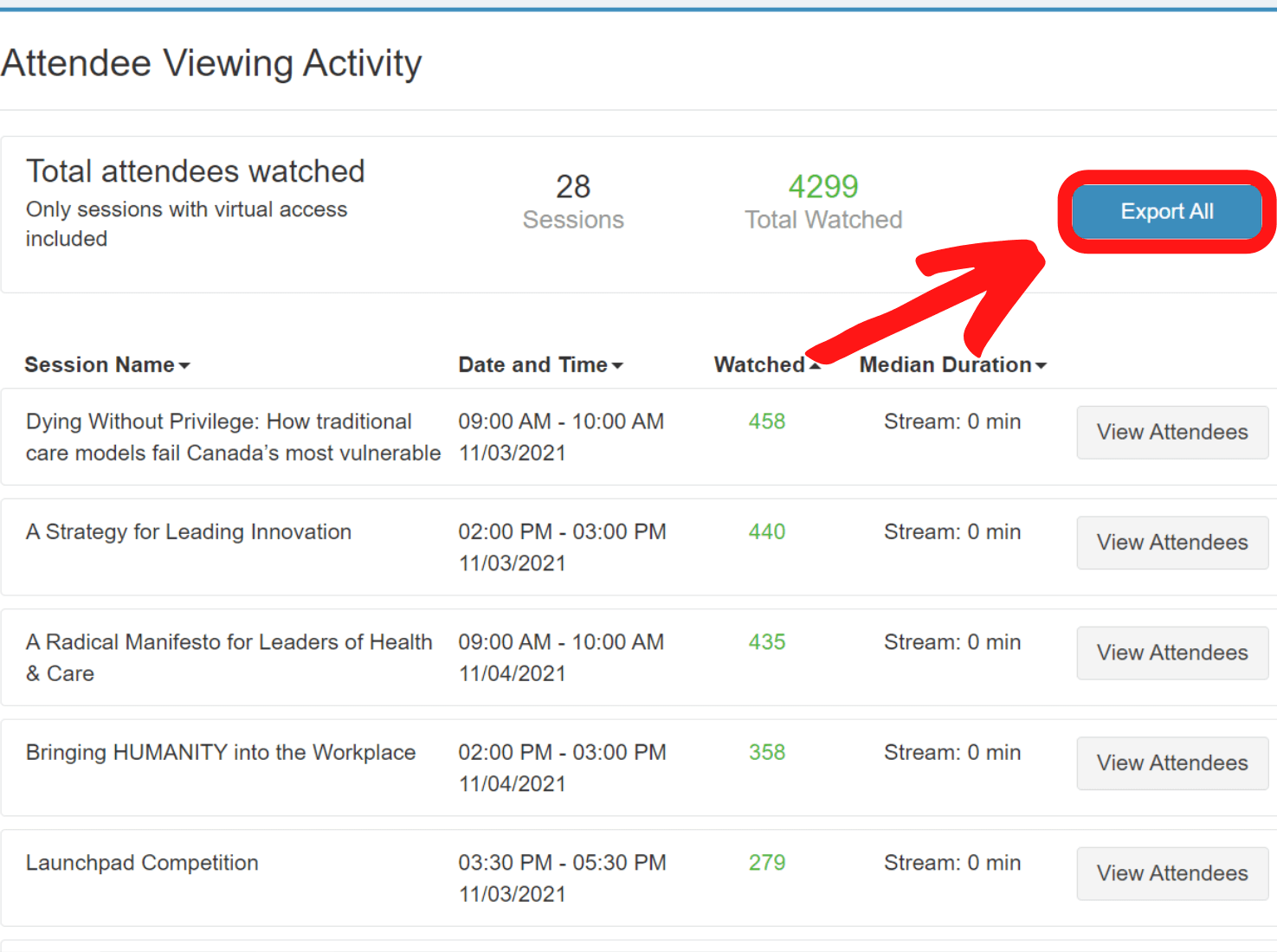View attendees for A Radical Manifesto session
Image resolution: width=1277 pixels, height=952 pixels.
(1171, 653)
